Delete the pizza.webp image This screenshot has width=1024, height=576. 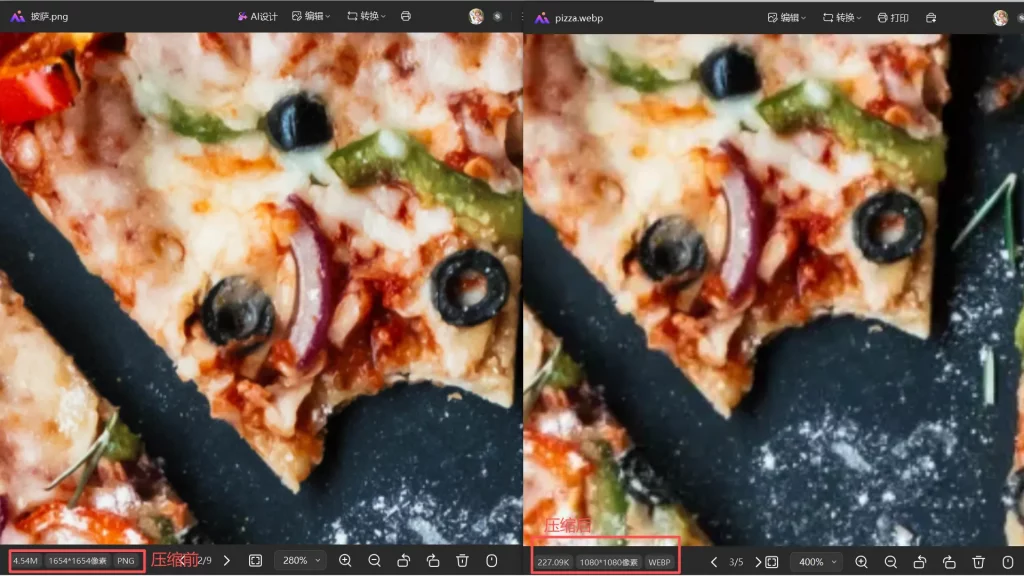979,562
